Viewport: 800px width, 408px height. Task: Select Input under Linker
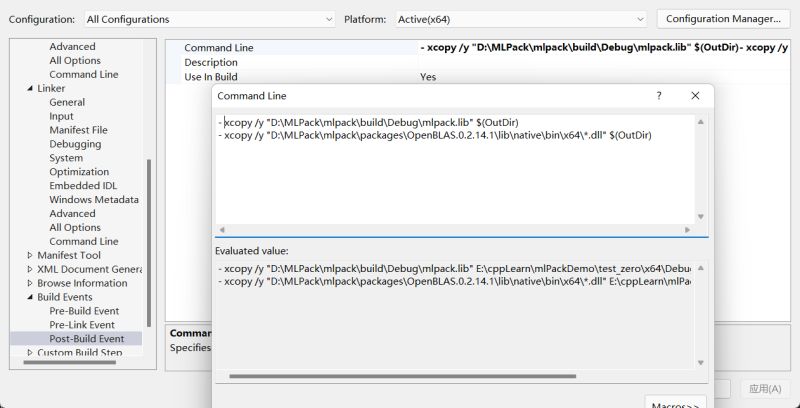point(61,116)
